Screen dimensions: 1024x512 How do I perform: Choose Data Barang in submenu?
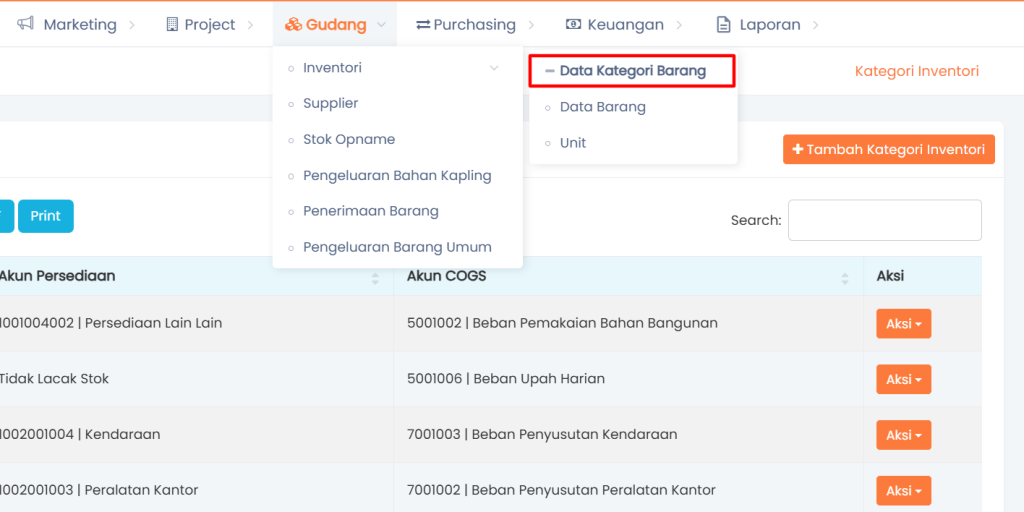pos(602,107)
